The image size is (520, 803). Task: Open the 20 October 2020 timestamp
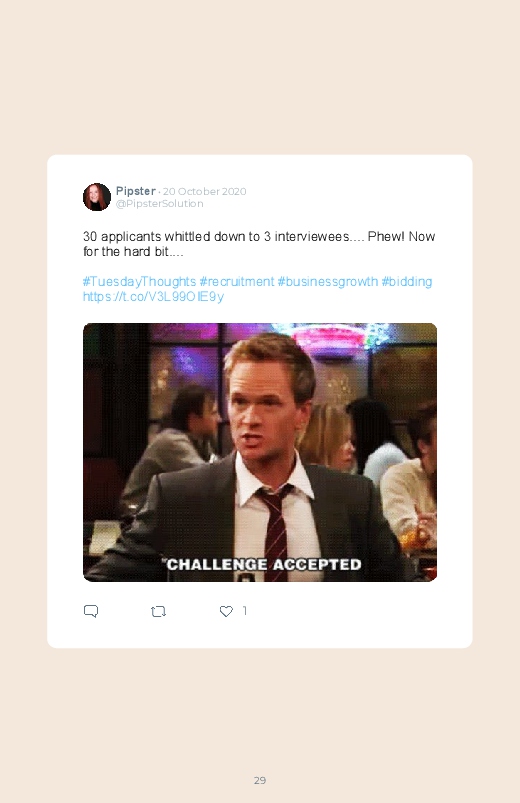204,192
